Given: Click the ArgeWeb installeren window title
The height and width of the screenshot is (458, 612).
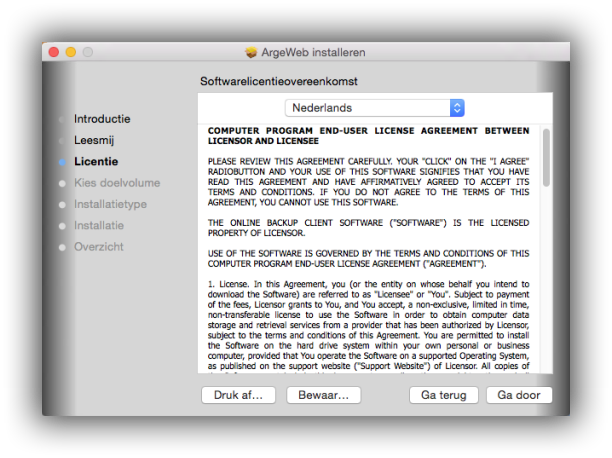Looking at the screenshot, I should point(313,52).
